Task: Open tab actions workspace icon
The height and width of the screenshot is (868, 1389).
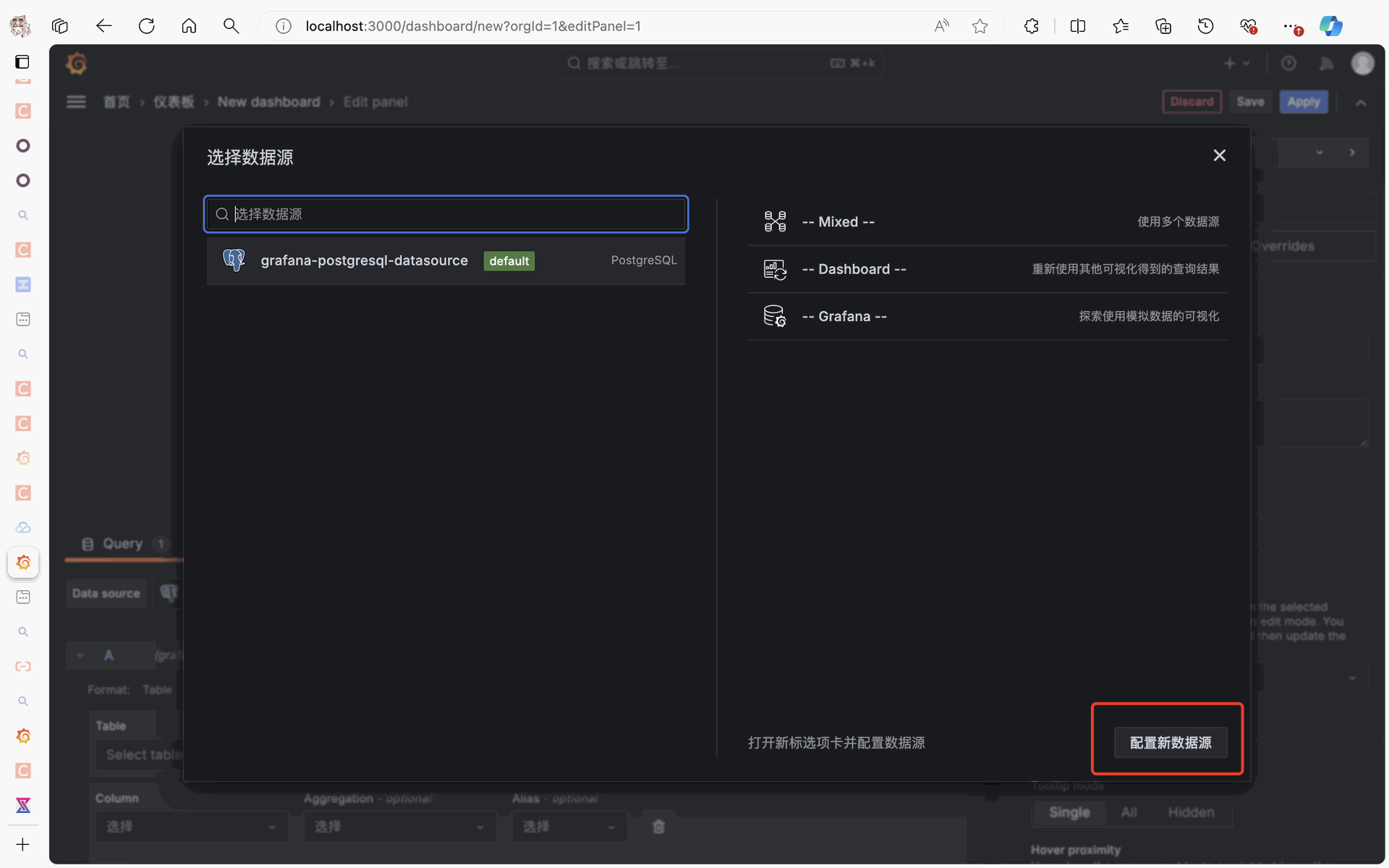Action: click(x=60, y=26)
